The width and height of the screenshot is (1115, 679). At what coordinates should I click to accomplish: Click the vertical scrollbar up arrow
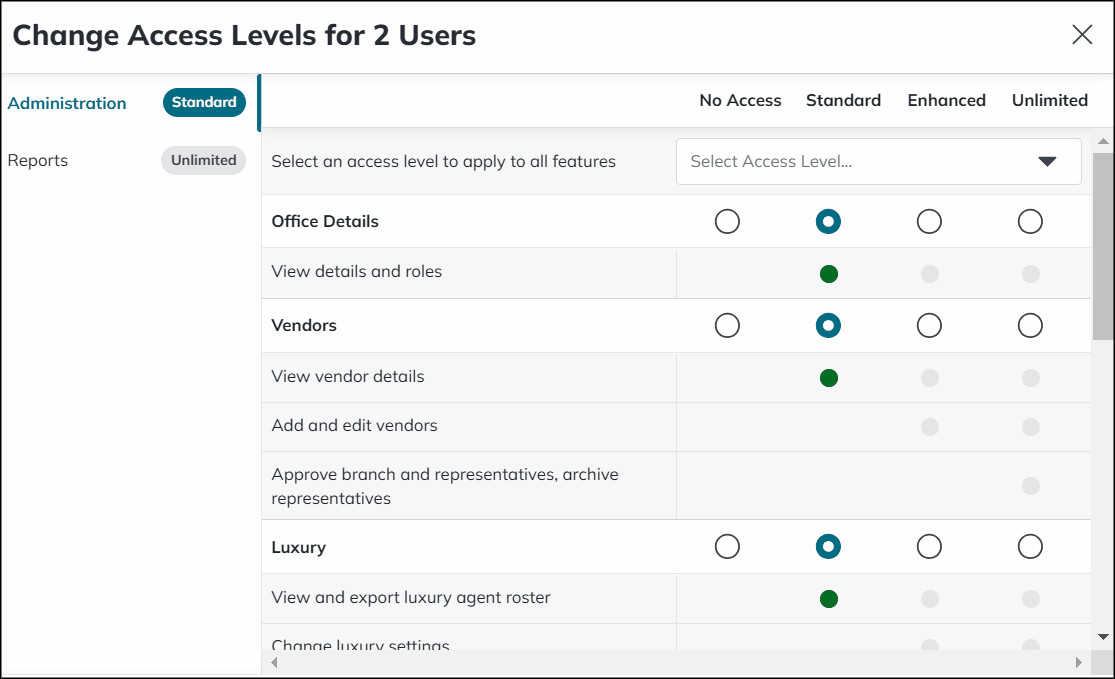1103,141
